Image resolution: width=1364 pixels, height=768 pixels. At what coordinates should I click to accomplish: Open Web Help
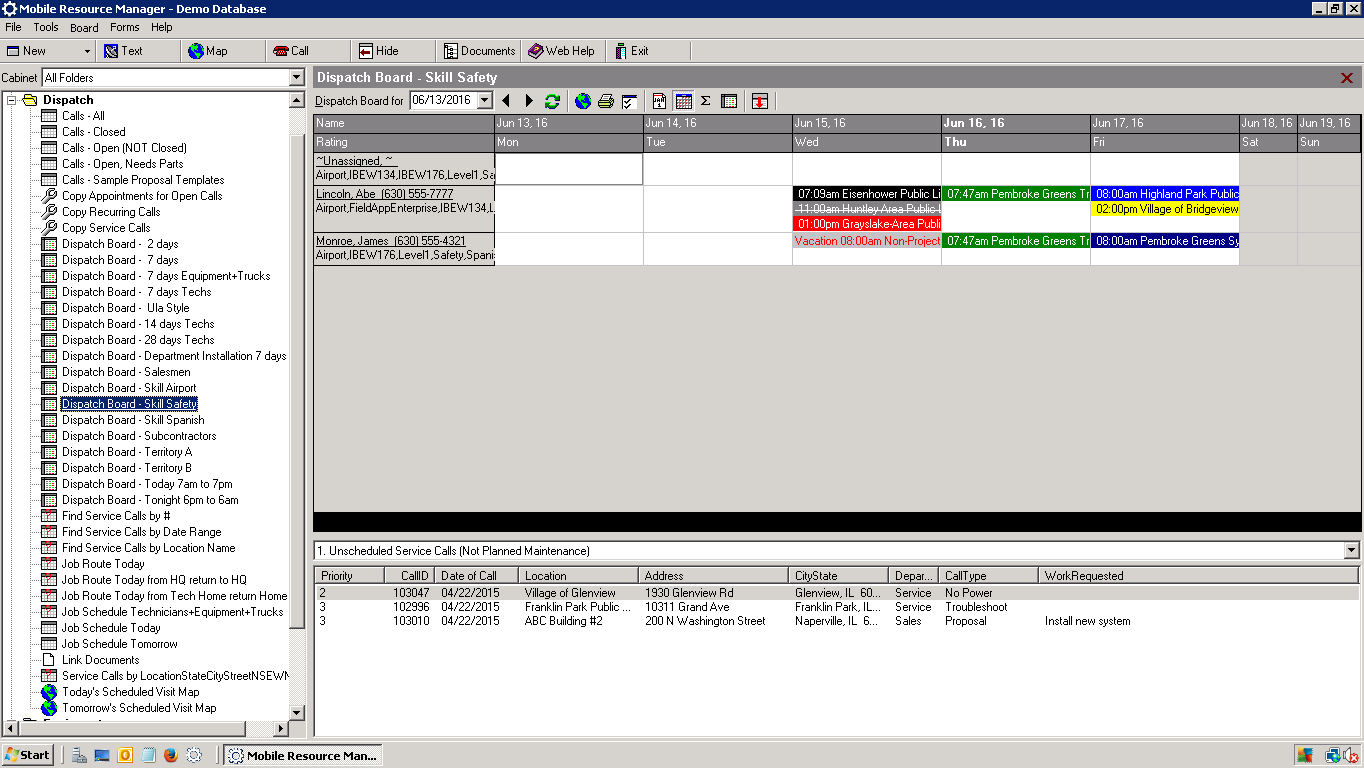562,51
